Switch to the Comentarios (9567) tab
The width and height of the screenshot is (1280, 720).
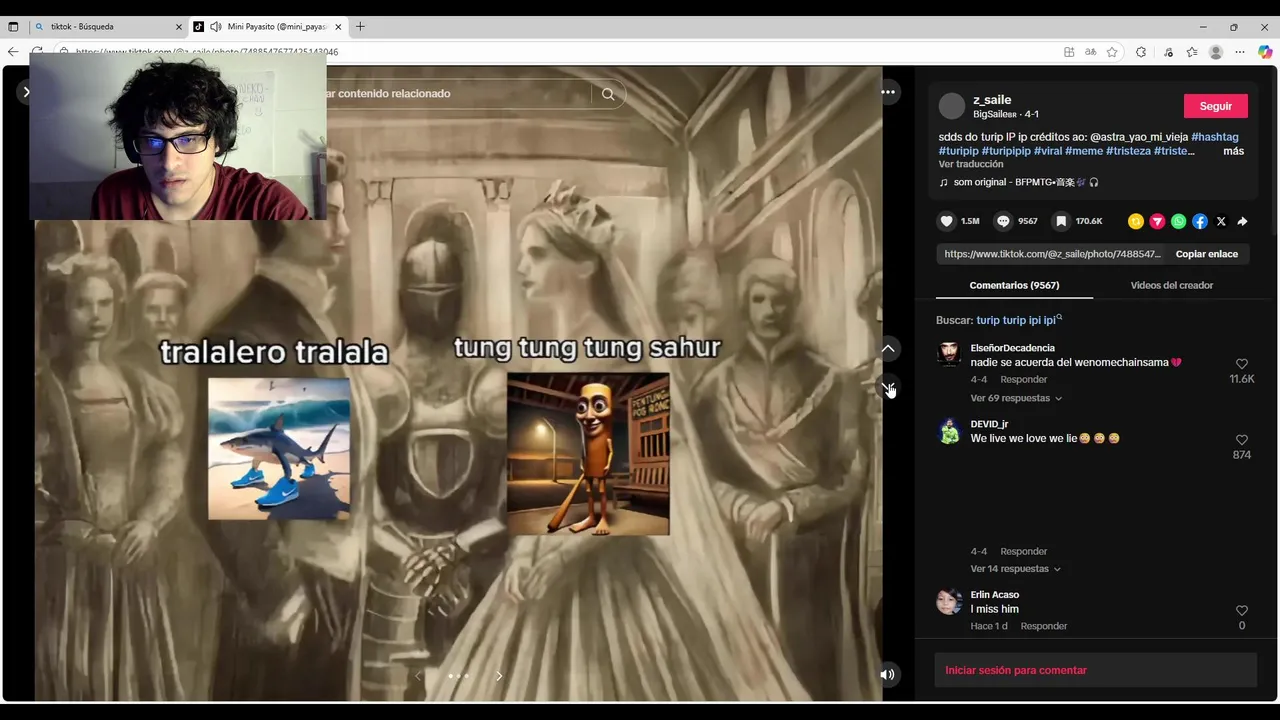click(1014, 285)
